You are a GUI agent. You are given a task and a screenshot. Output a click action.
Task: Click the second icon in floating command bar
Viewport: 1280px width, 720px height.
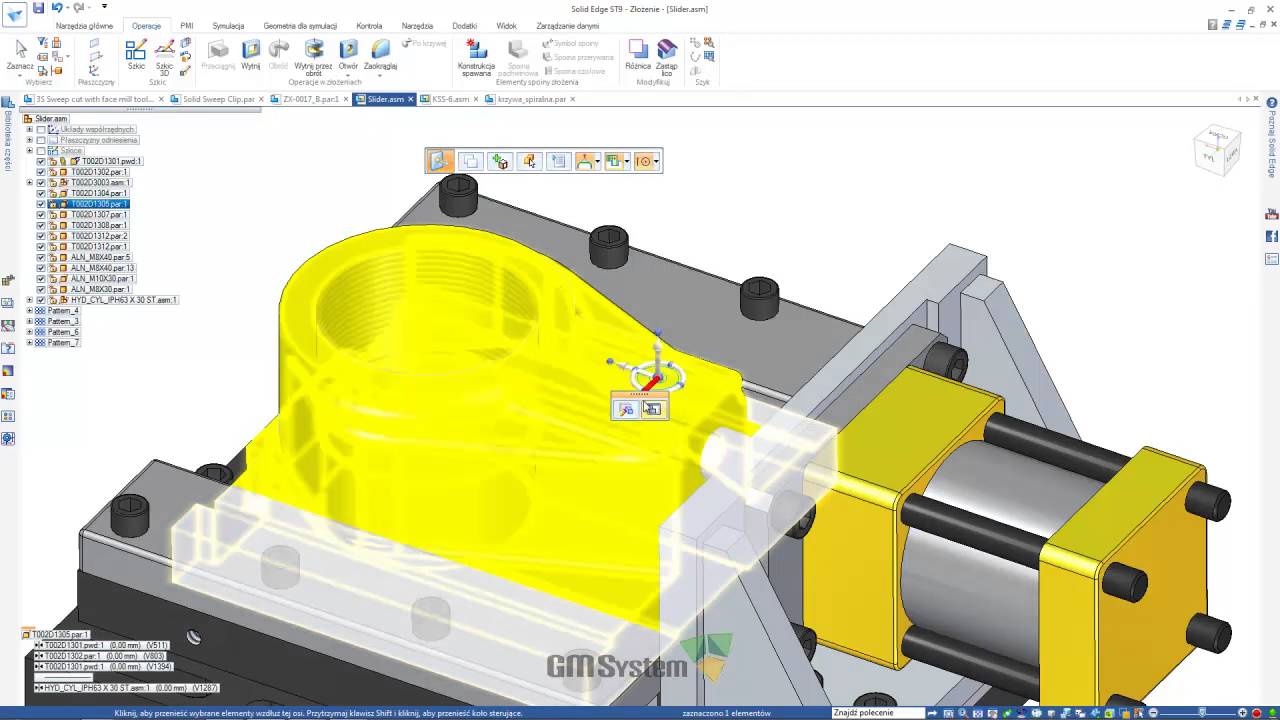pyautogui.click(x=470, y=161)
